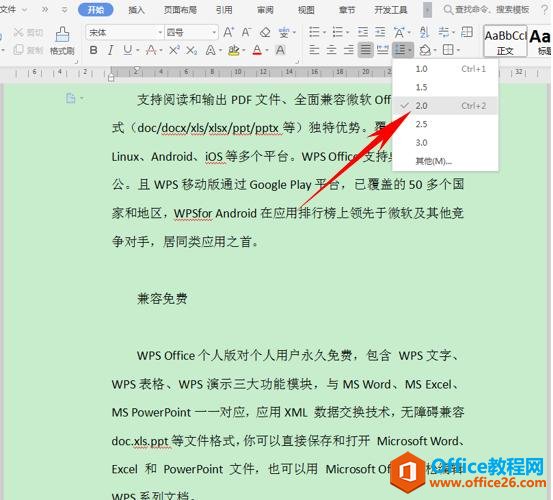Open the 引用 ribbon tab

[x=224, y=10]
